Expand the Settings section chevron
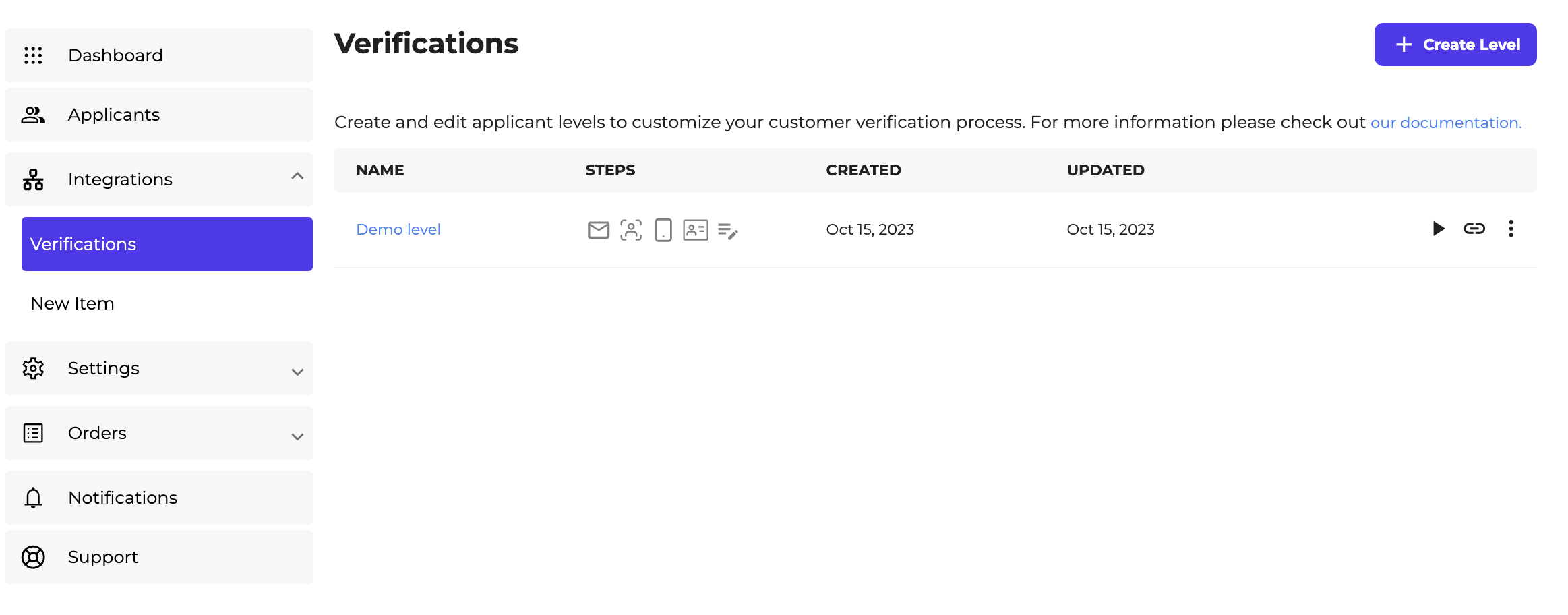 click(297, 372)
